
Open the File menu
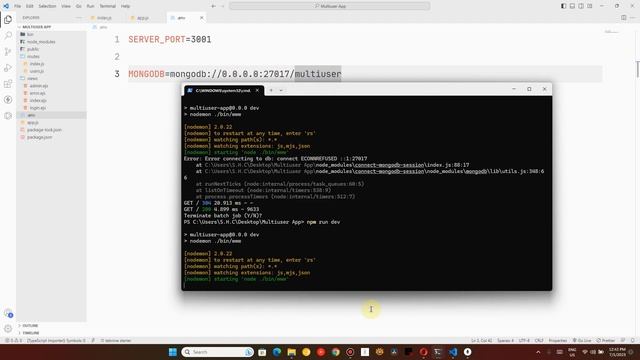(x=18, y=6)
